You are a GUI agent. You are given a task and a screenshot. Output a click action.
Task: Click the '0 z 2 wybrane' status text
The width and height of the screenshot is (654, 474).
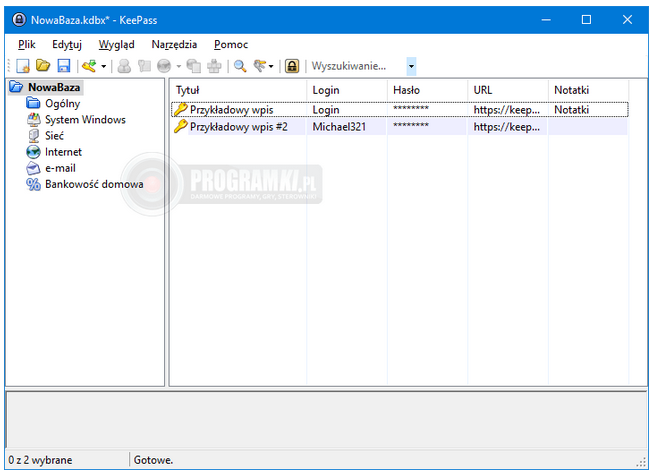pos(40,460)
